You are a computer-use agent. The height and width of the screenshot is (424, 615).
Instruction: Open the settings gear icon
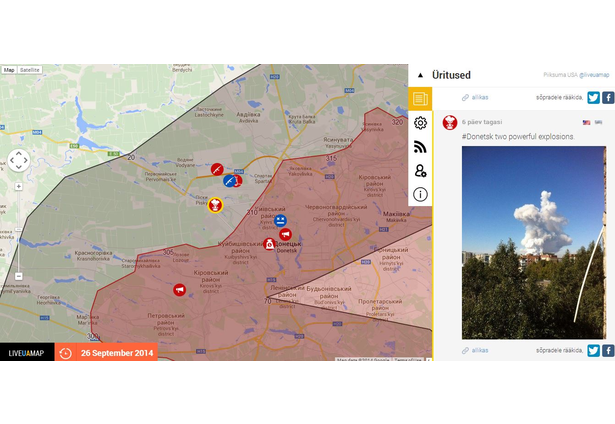420,123
